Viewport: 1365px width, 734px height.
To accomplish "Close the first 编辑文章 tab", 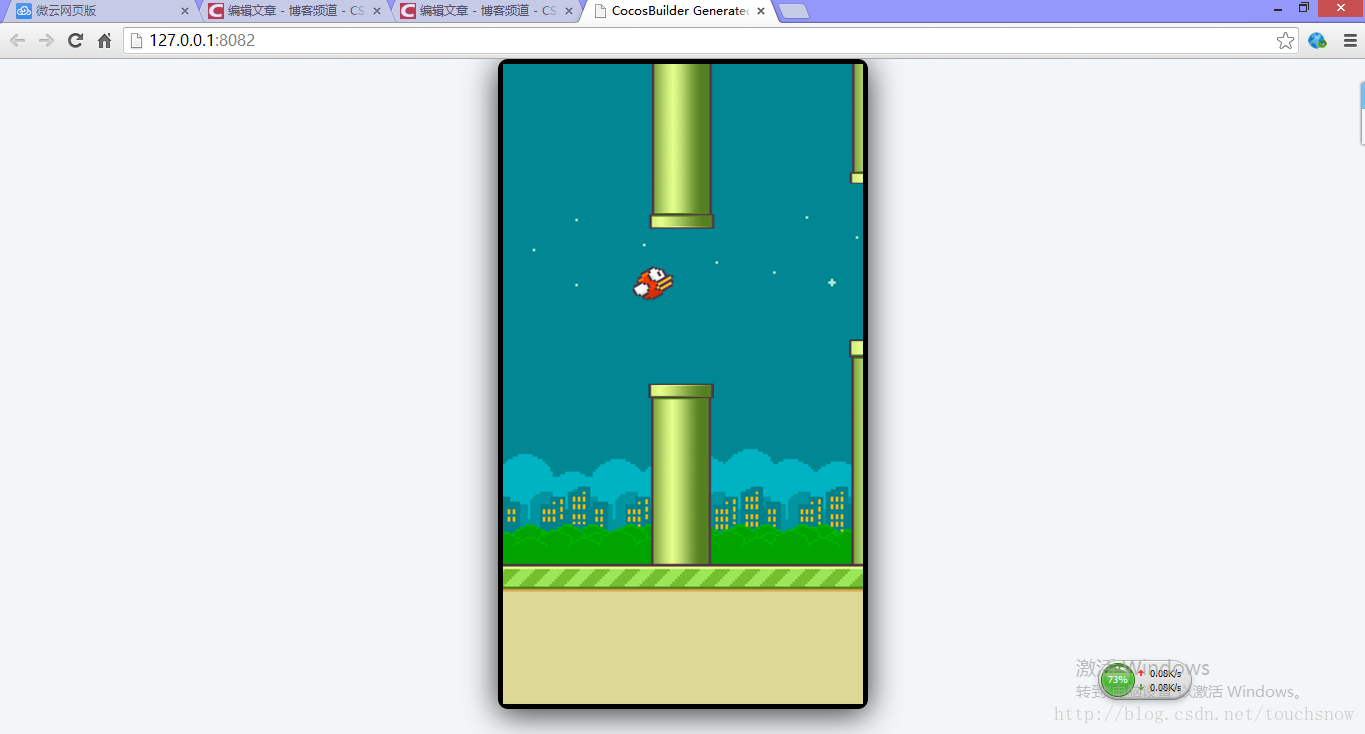I will [377, 11].
